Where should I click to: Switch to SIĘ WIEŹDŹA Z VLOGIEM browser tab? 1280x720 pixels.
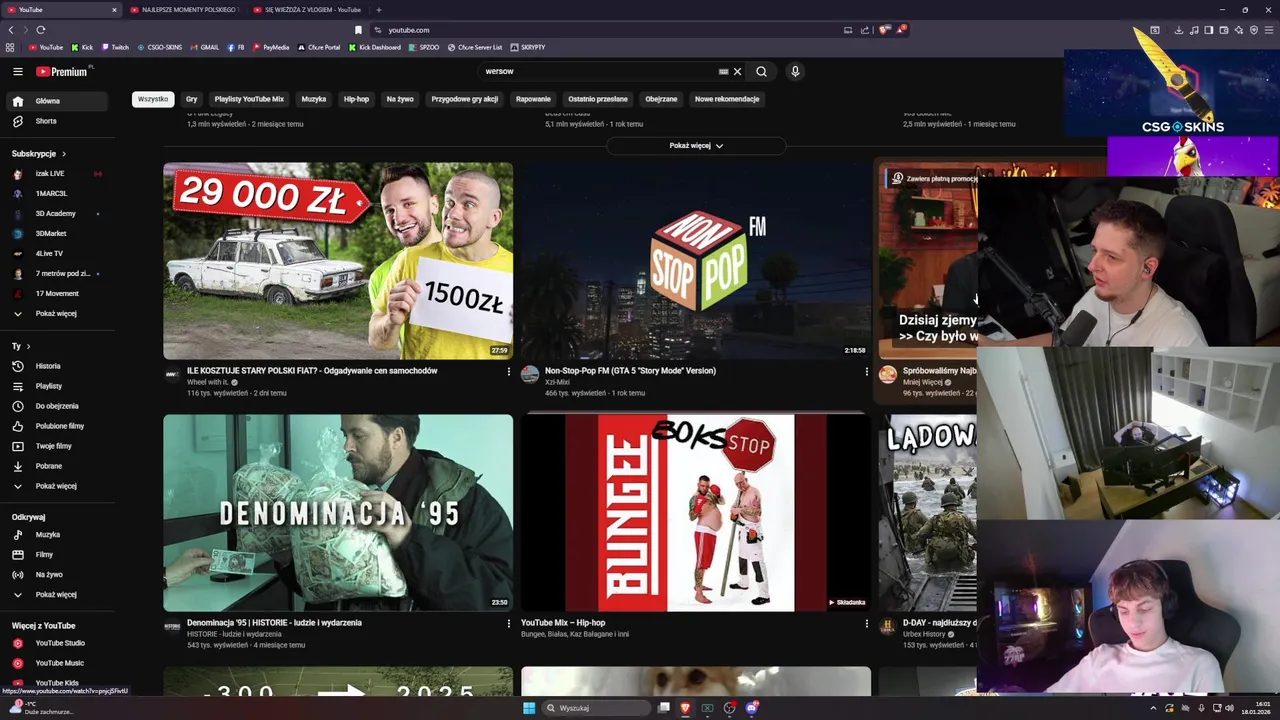[307, 10]
